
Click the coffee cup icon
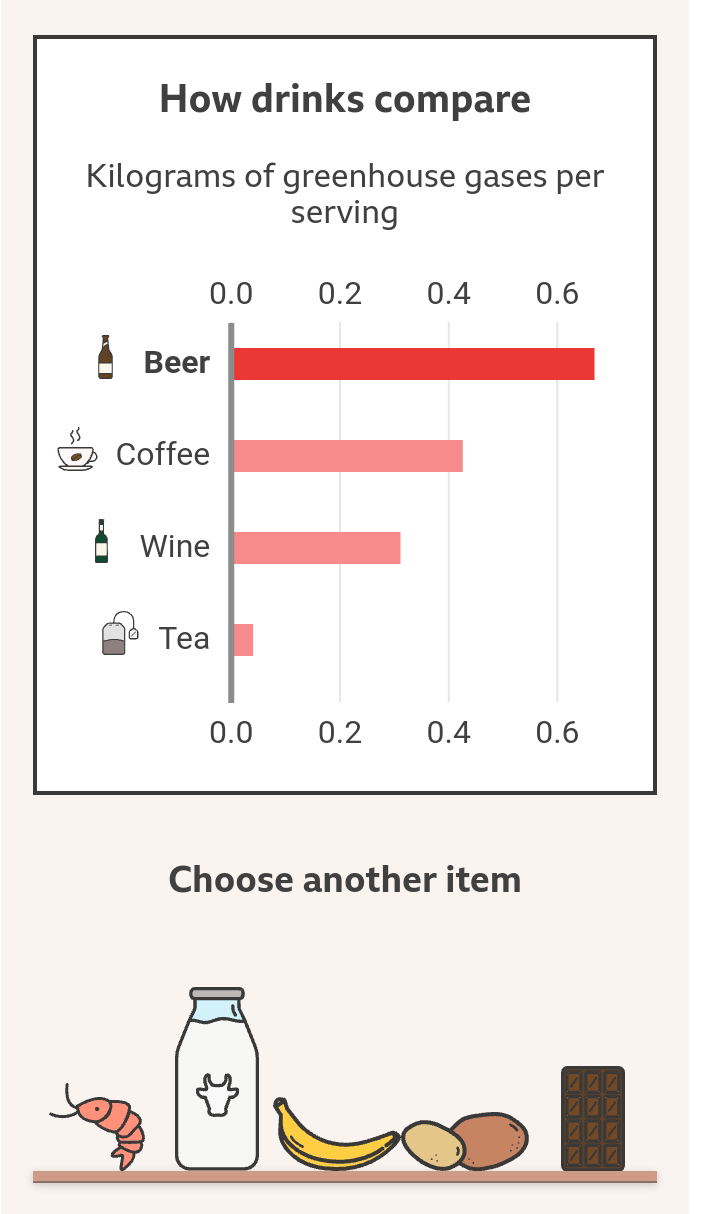77,452
